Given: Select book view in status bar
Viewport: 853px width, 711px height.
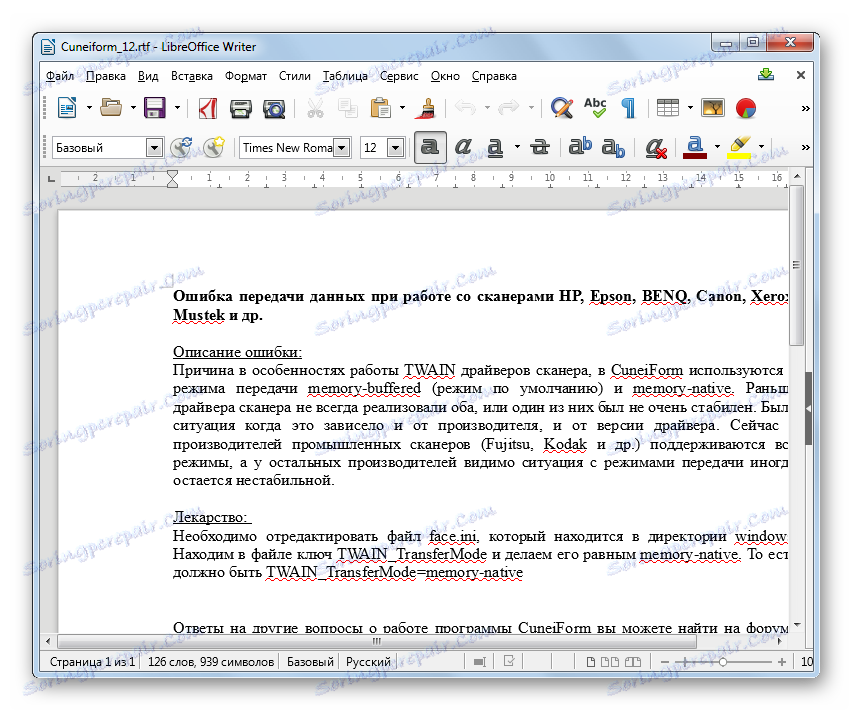Looking at the screenshot, I should coord(633,661).
